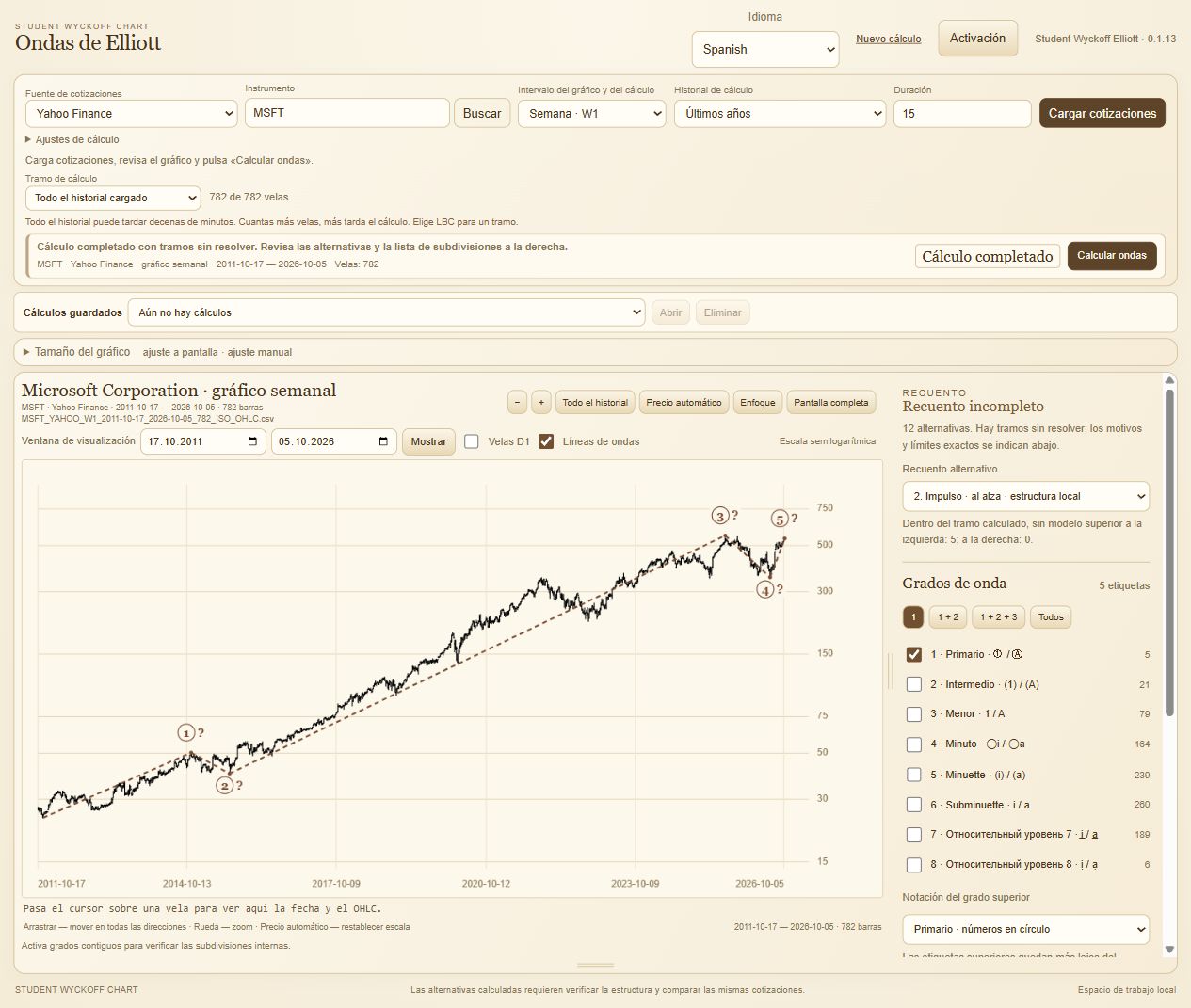Open calendar picker for start date 17.10.2011

(x=252, y=441)
